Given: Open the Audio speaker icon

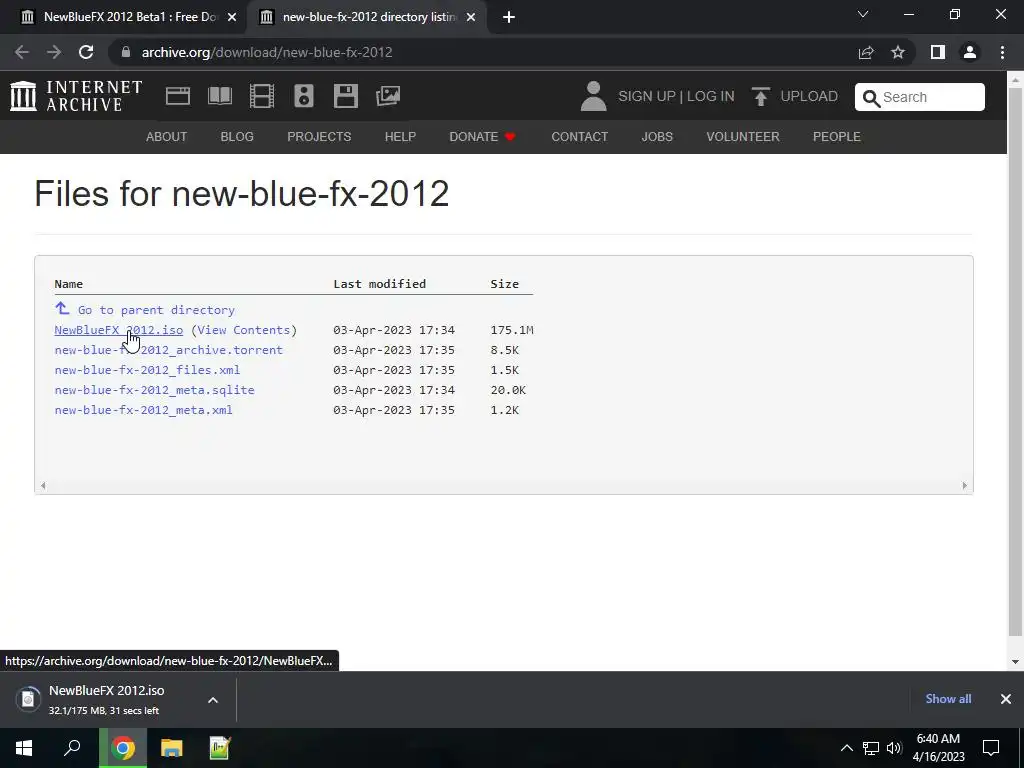Looking at the screenshot, I should (304, 96).
